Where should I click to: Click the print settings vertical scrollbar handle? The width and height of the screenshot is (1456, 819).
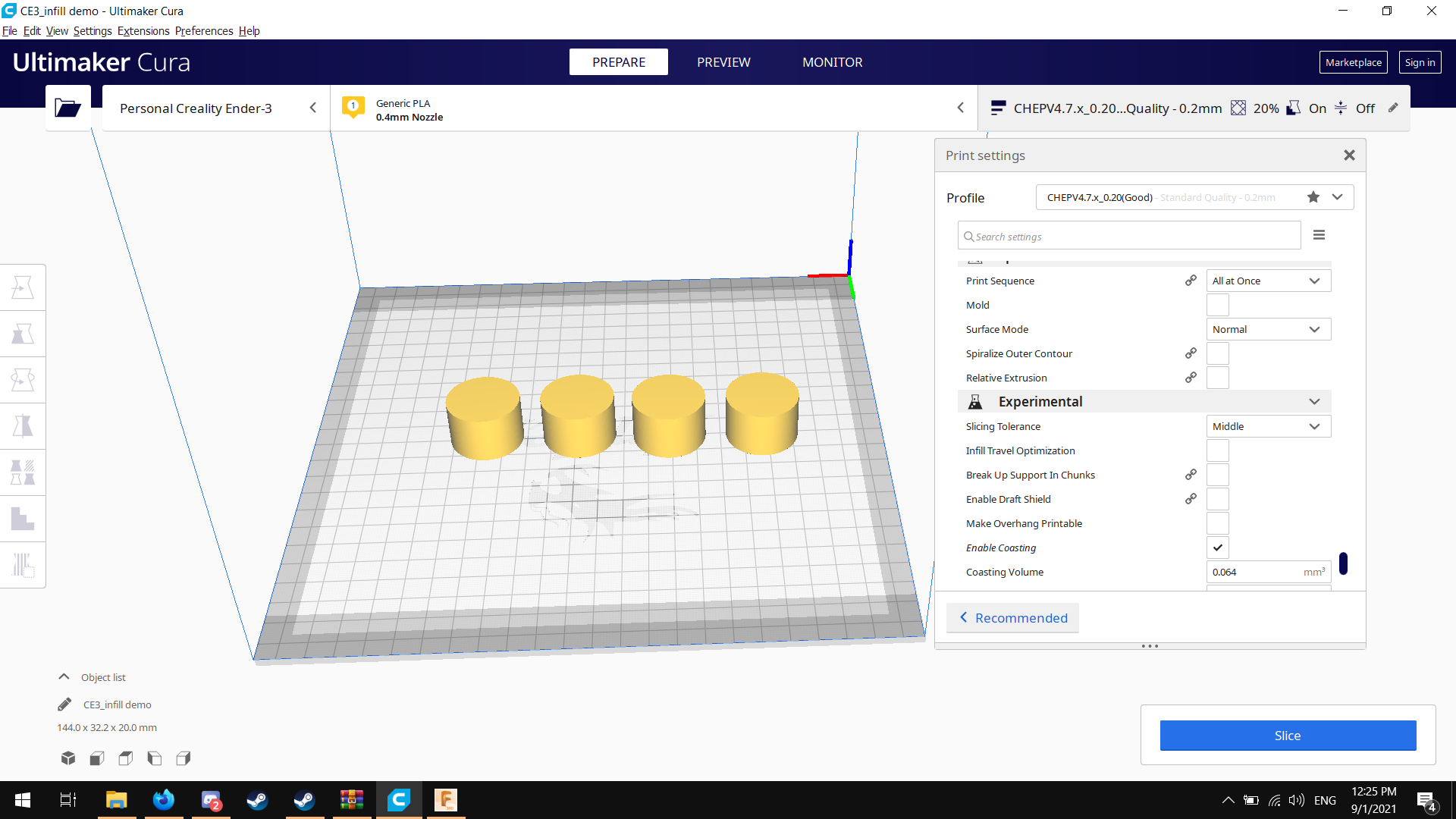point(1343,563)
